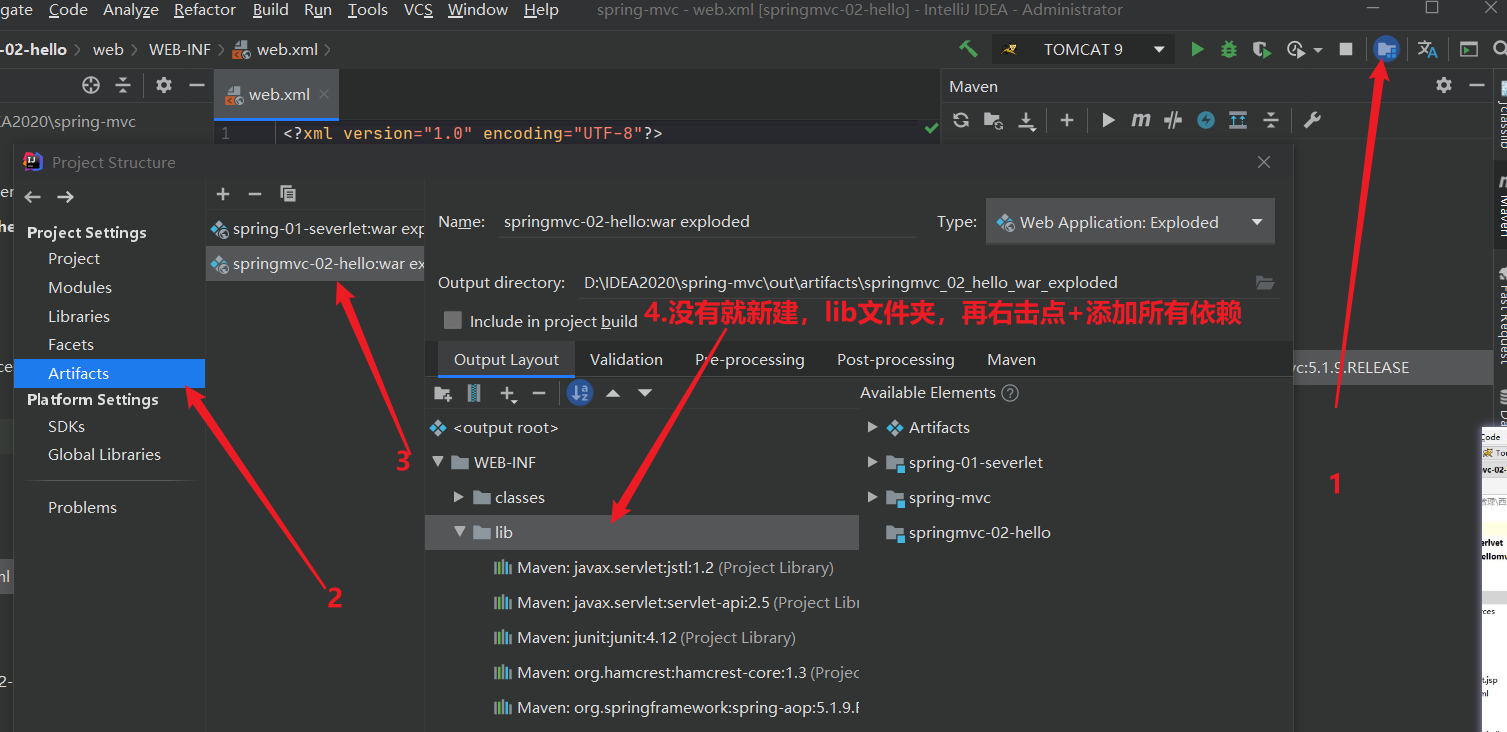Go back in Project Structure dialog
This screenshot has width=1507, height=732.
click(x=32, y=197)
